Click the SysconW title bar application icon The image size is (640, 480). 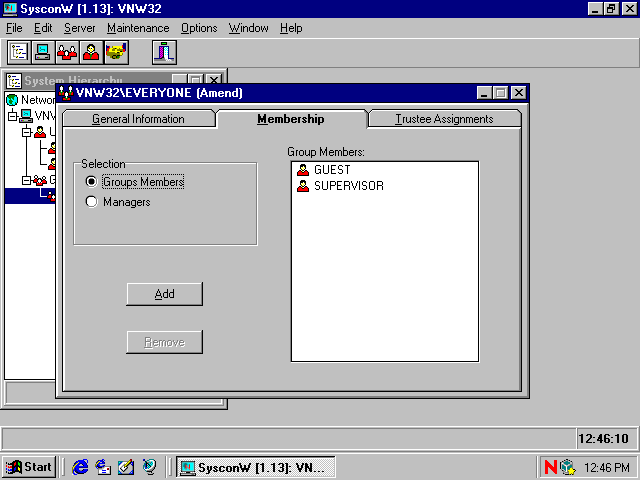click(x=10, y=8)
